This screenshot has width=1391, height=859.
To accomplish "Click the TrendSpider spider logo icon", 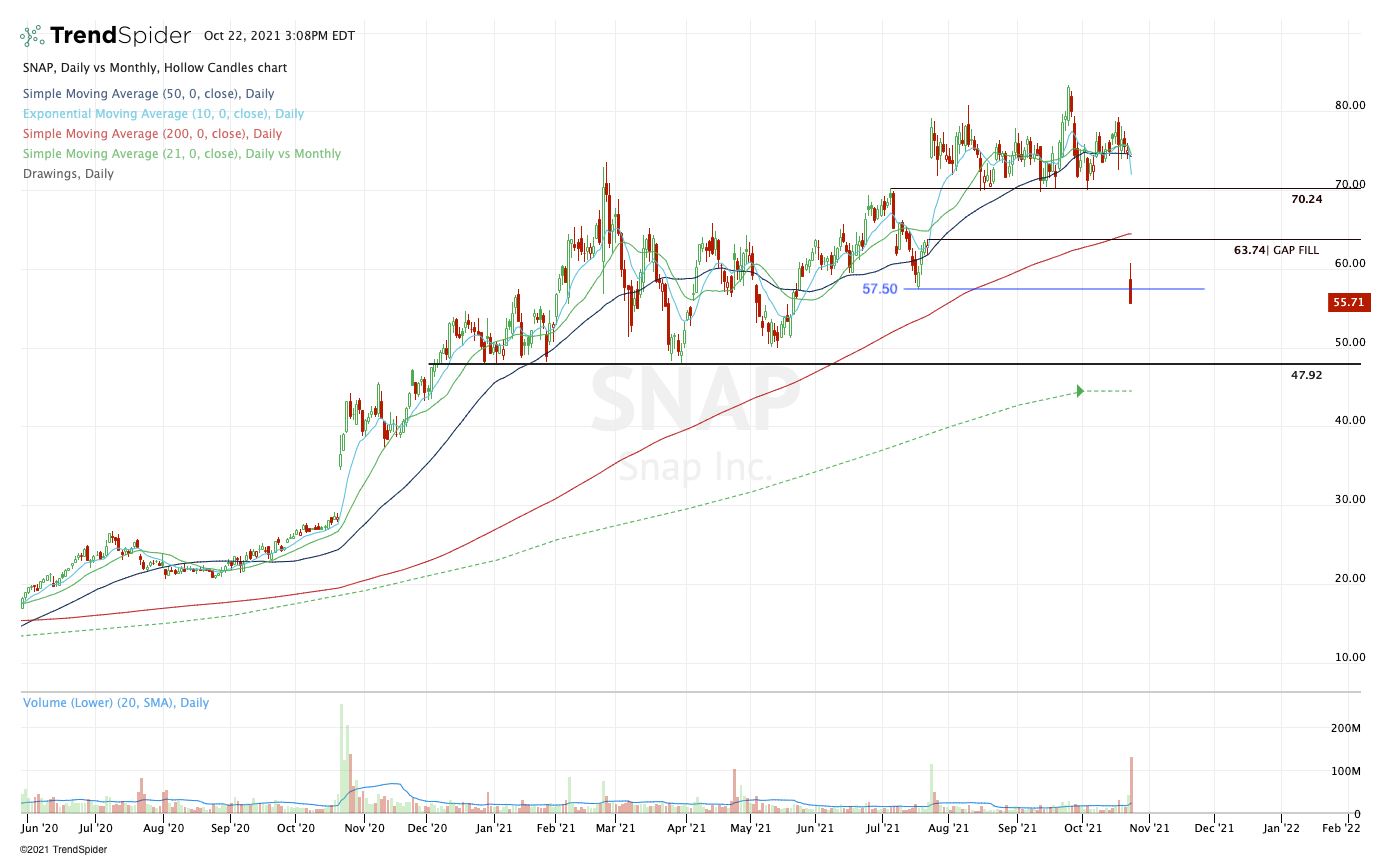I will (32, 36).
